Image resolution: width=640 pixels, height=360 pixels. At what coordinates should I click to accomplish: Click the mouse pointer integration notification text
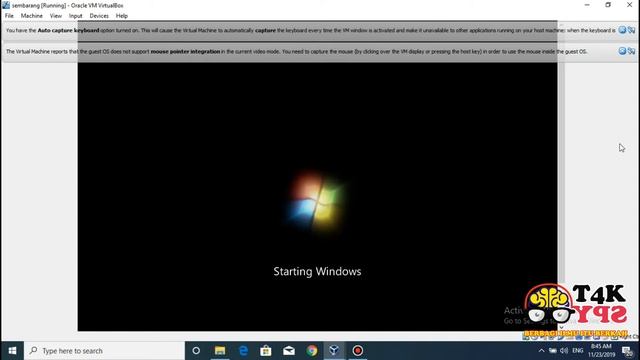coord(296,51)
